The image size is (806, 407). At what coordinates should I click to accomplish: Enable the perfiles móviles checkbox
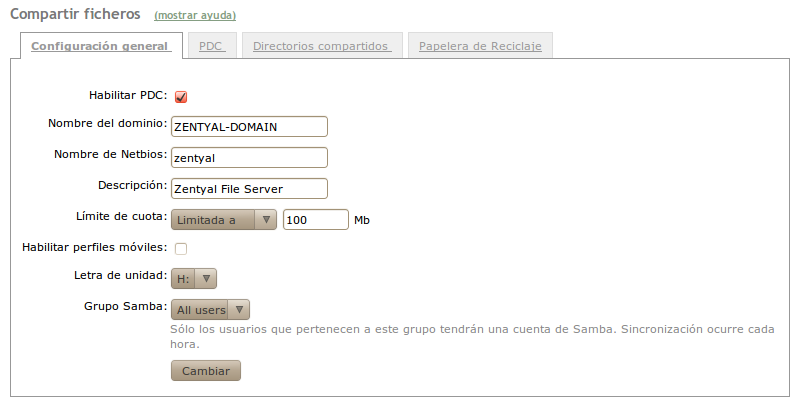click(x=181, y=249)
